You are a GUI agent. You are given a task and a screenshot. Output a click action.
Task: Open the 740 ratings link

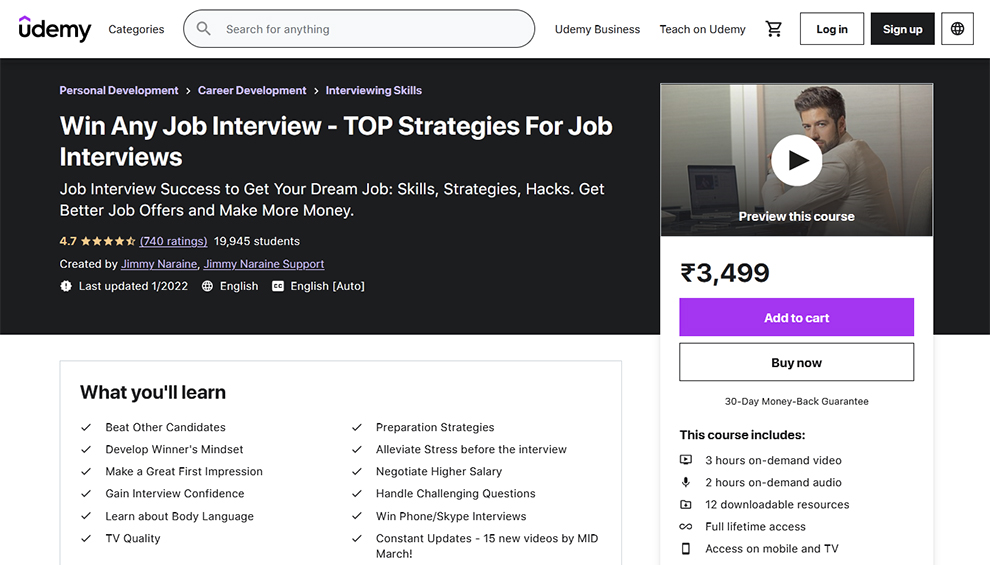point(173,241)
